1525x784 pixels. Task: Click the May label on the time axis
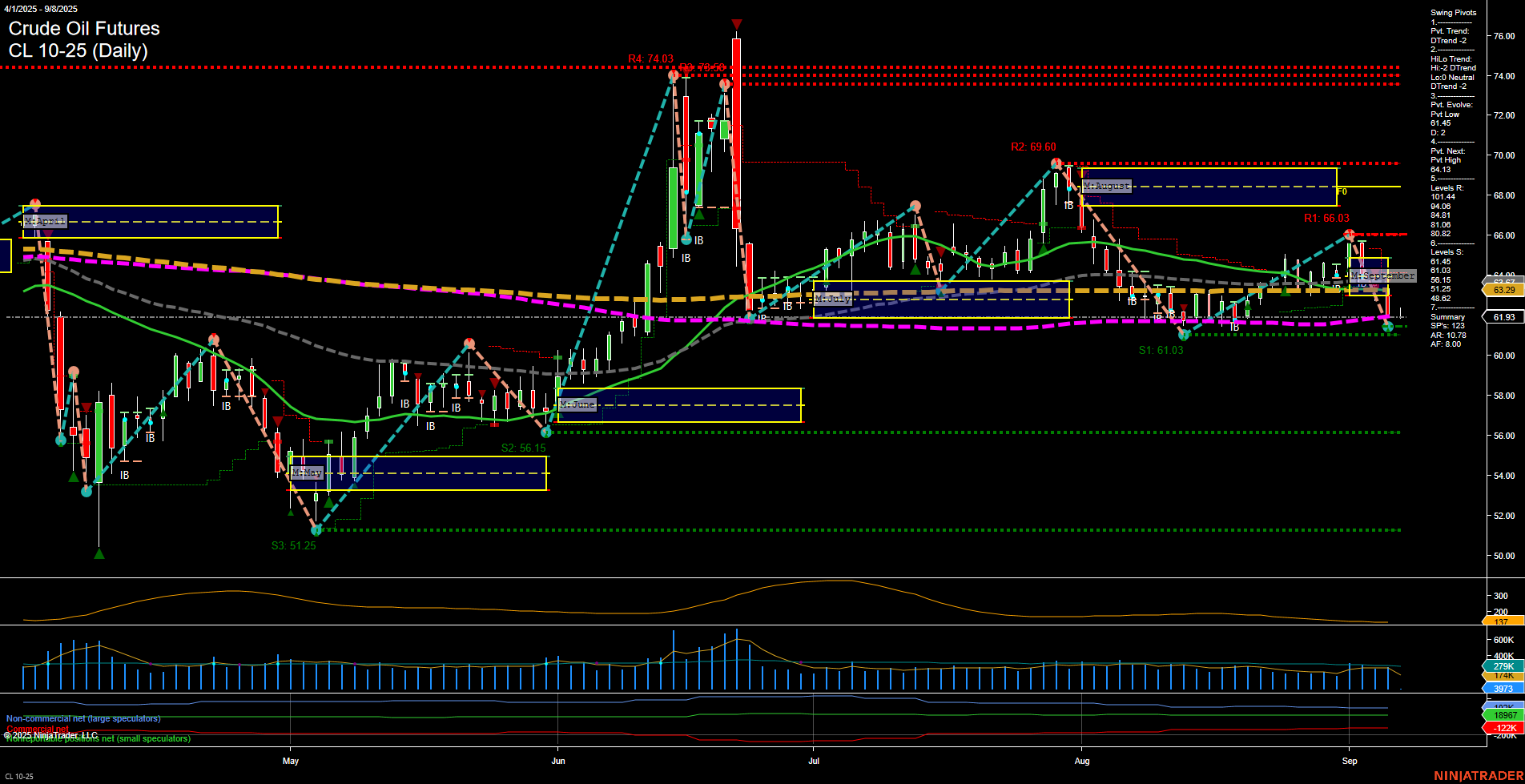point(292,762)
